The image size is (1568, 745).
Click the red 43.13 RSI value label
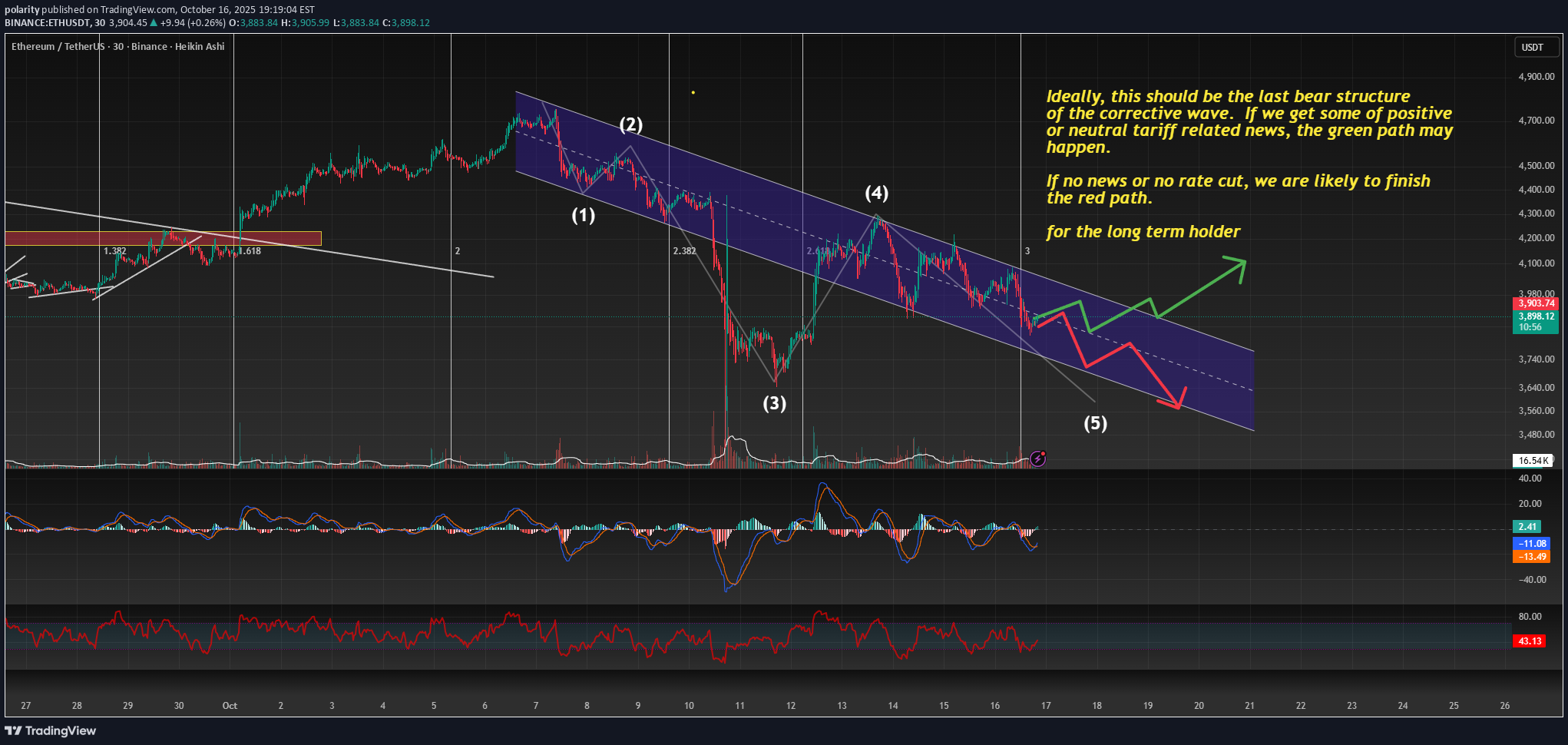tap(1530, 641)
